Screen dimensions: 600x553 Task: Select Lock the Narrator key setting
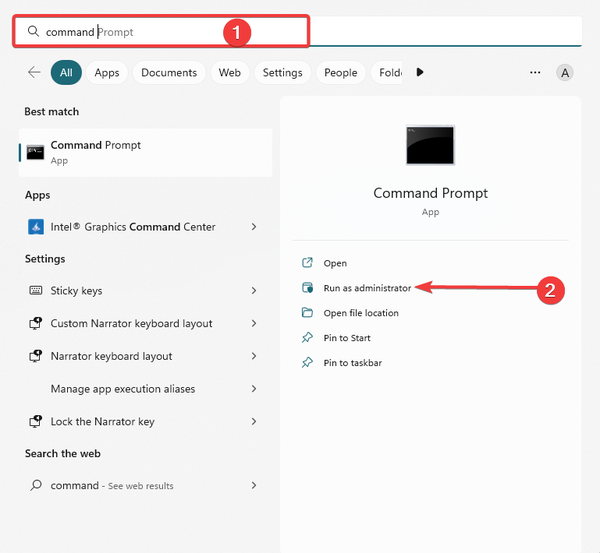(102, 422)
